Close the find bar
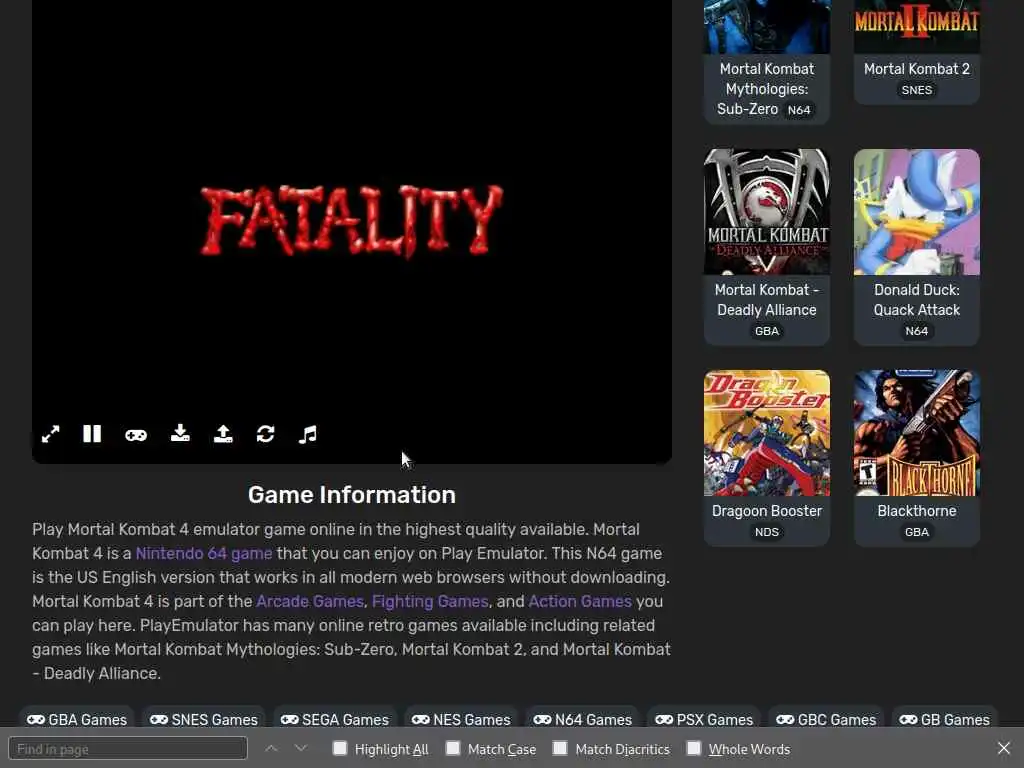 pyautogui.click(x=1004, y=748)
